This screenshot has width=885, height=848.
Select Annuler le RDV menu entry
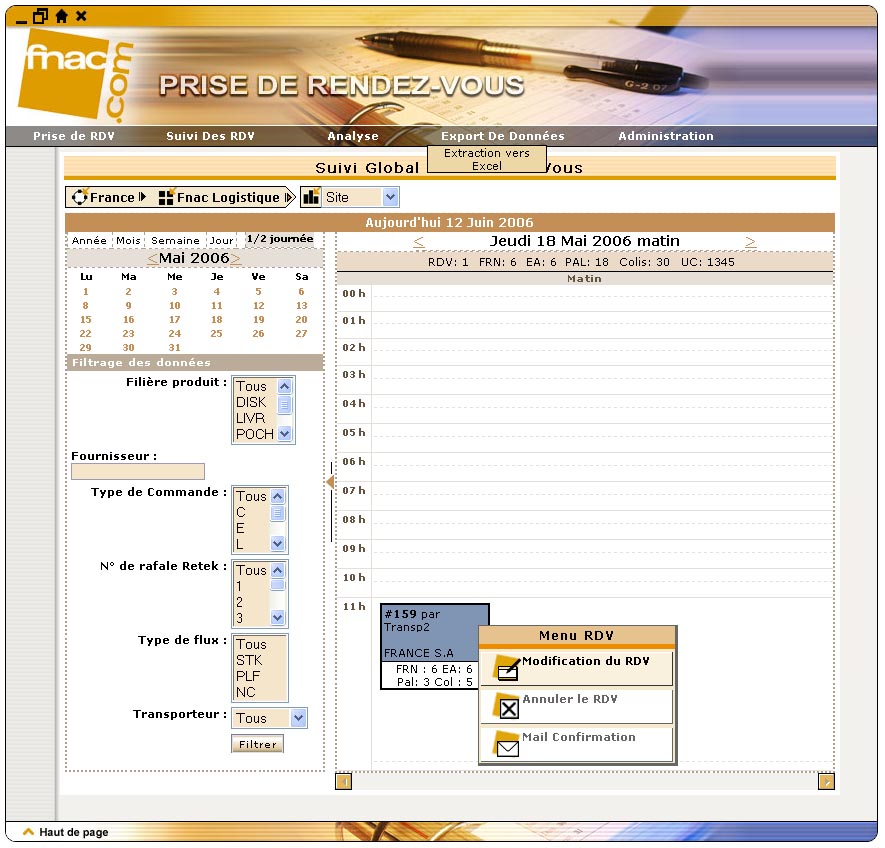pos(577,706)
